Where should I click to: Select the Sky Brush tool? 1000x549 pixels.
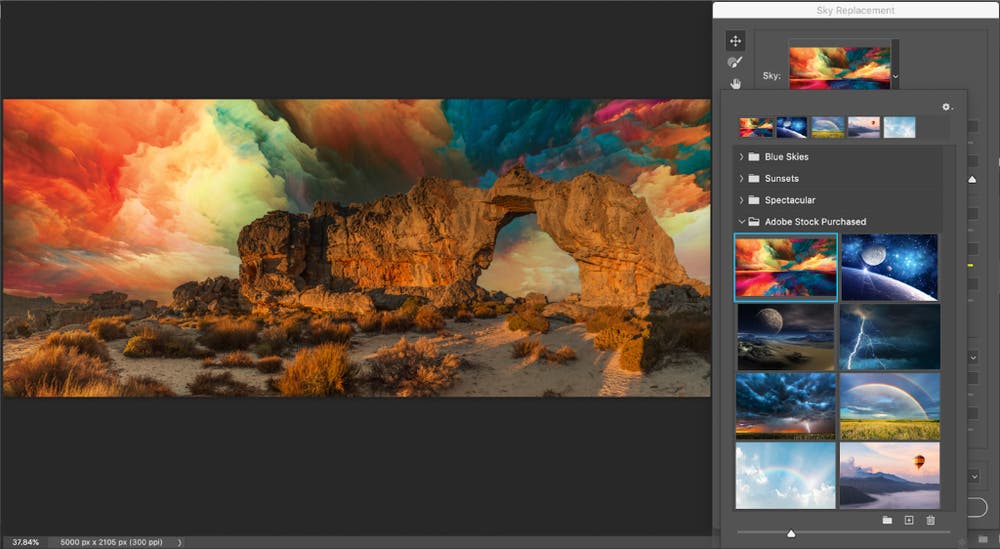(x=735, y=62)
